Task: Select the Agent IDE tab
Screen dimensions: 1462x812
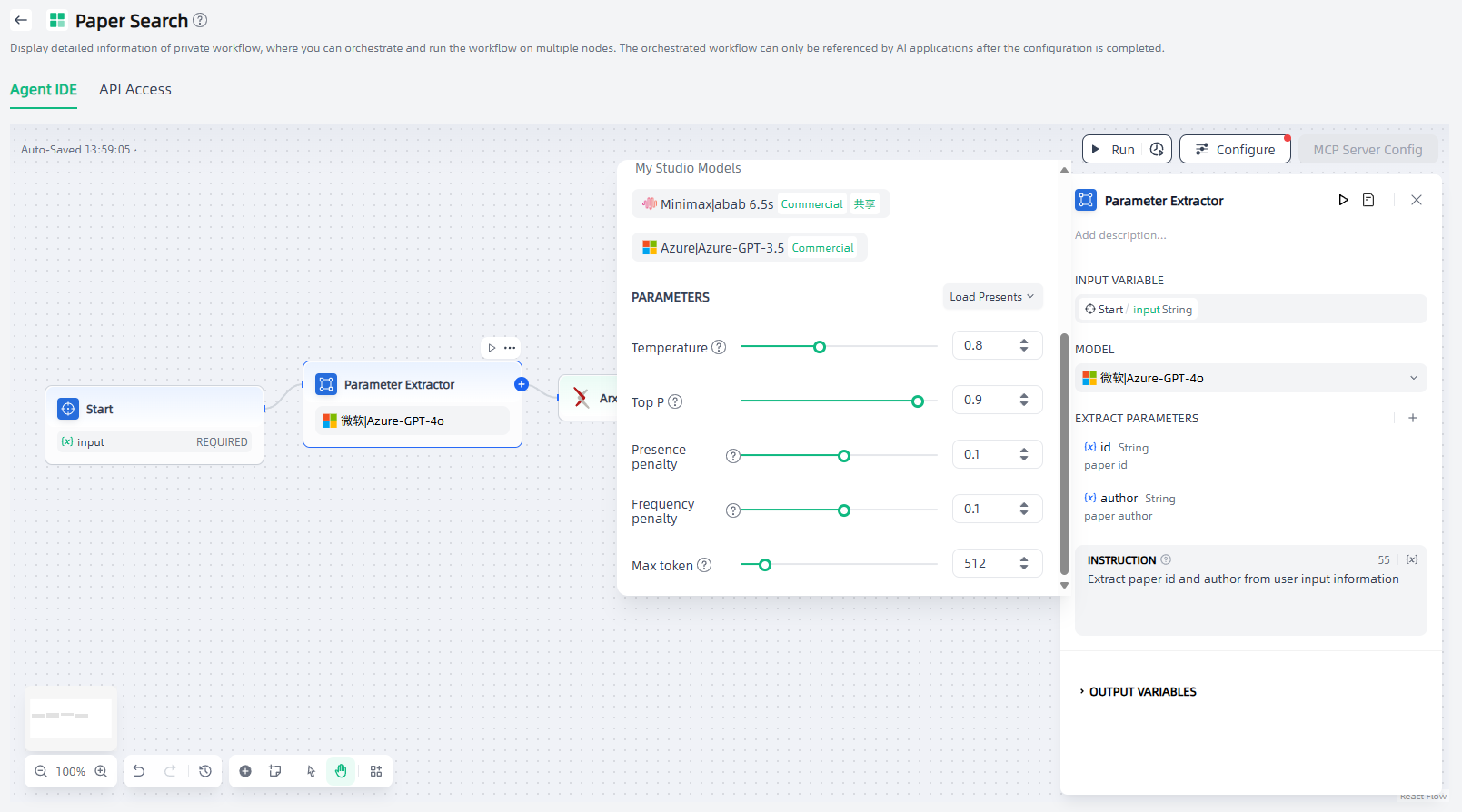Action: [44, 90]
